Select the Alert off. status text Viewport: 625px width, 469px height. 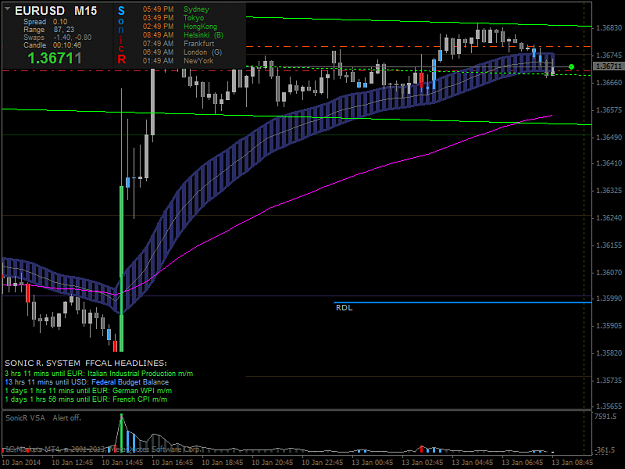(x=67, y=418)
